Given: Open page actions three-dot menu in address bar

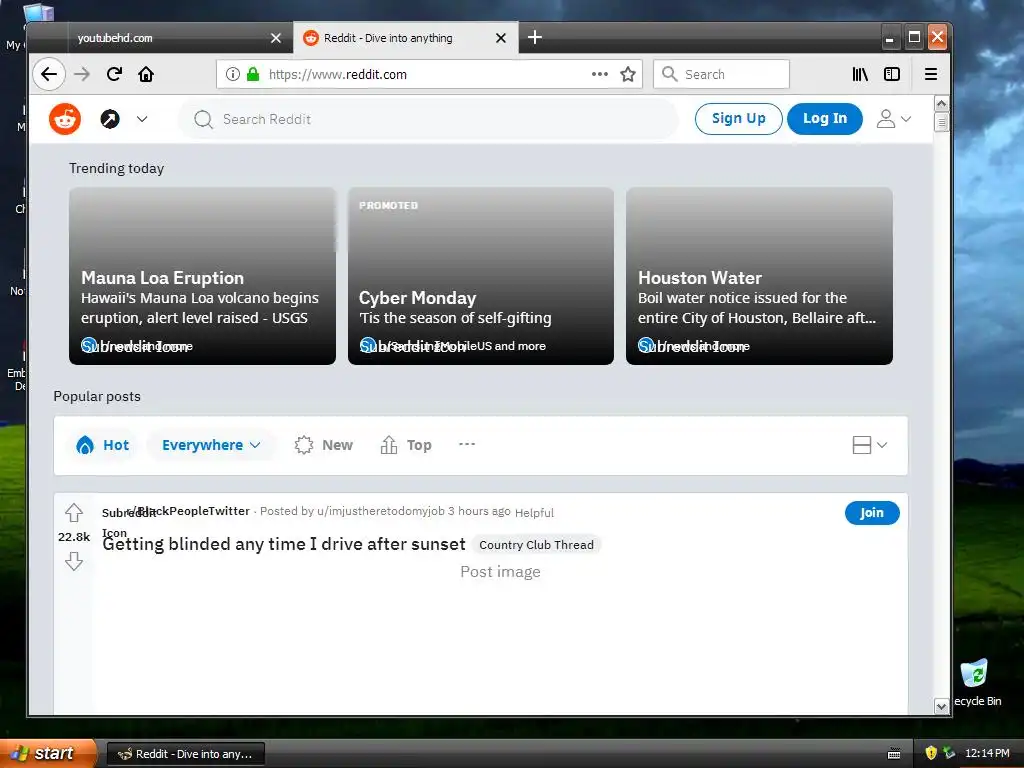Looking at the screenshot, I should 600,74.
